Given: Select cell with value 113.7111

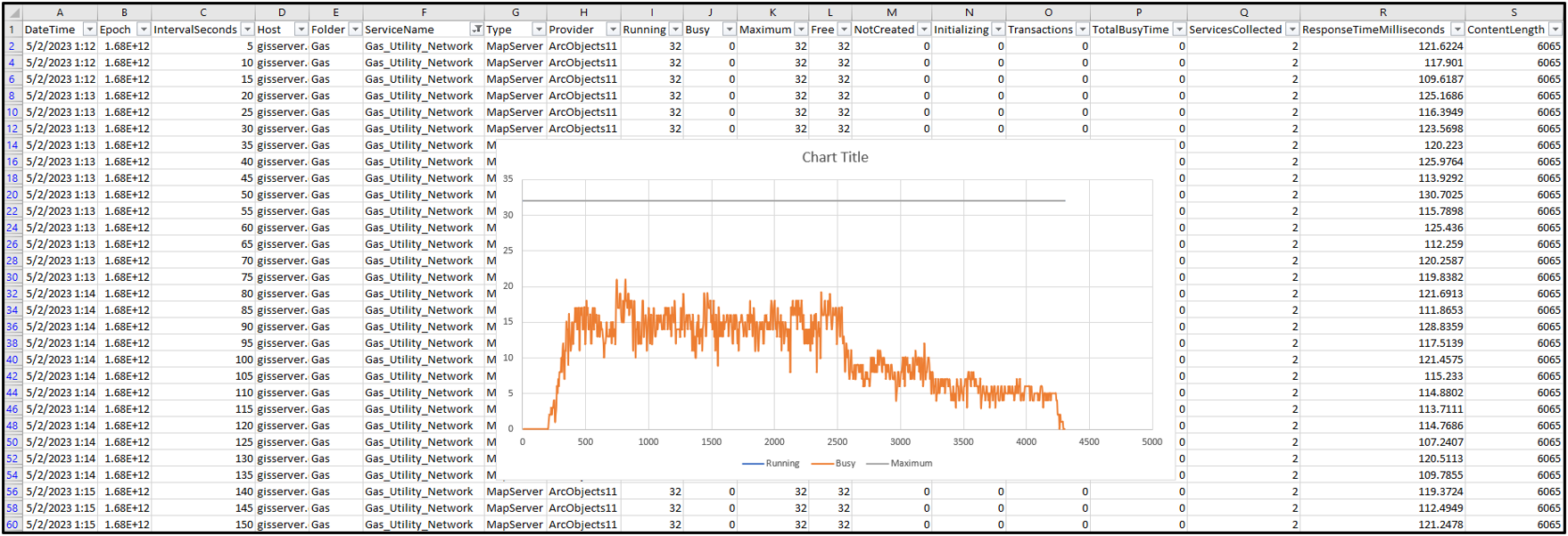Looking at the screenshot, I should (x=1382, y=409).
